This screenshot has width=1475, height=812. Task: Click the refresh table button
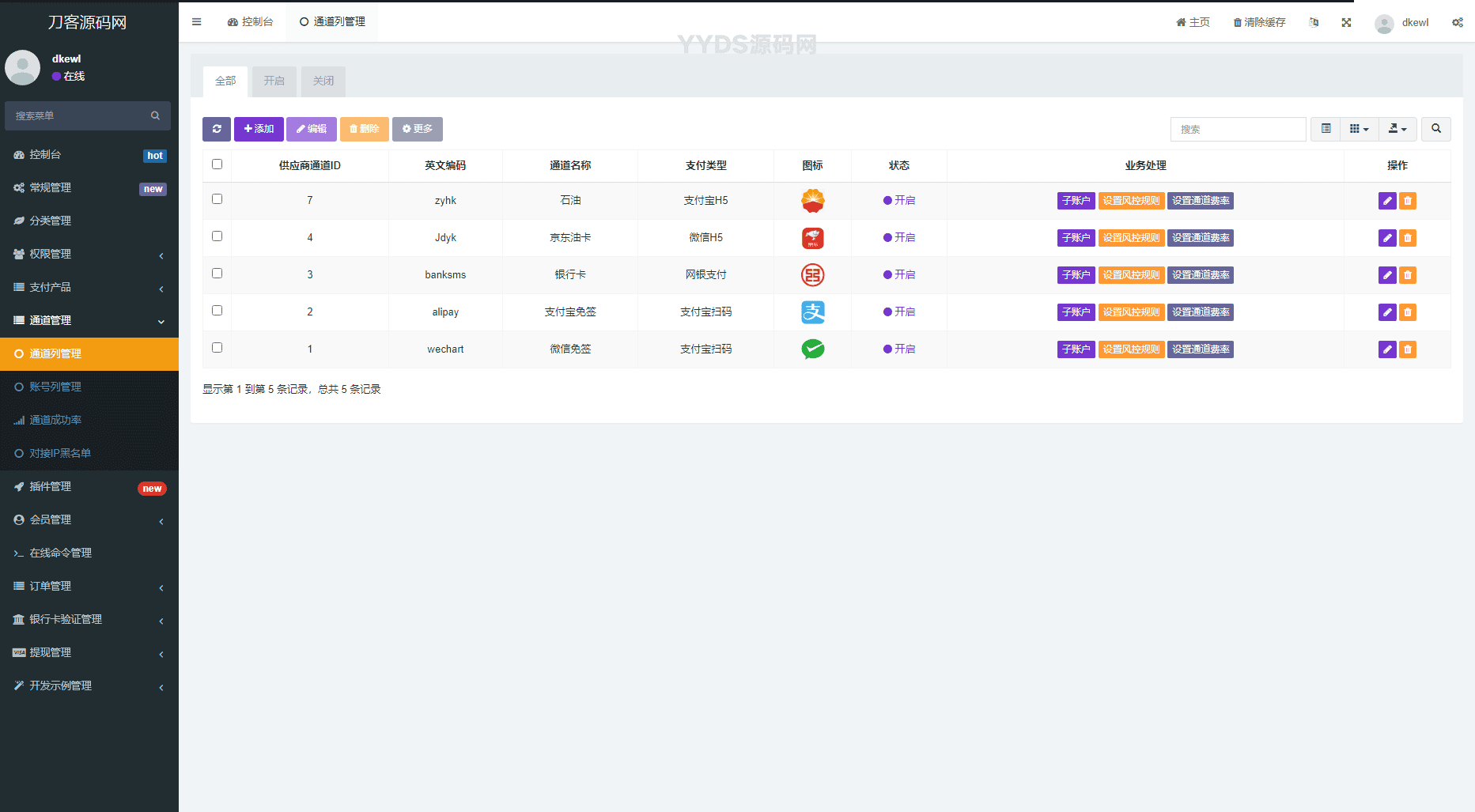[x=217, y=129]
